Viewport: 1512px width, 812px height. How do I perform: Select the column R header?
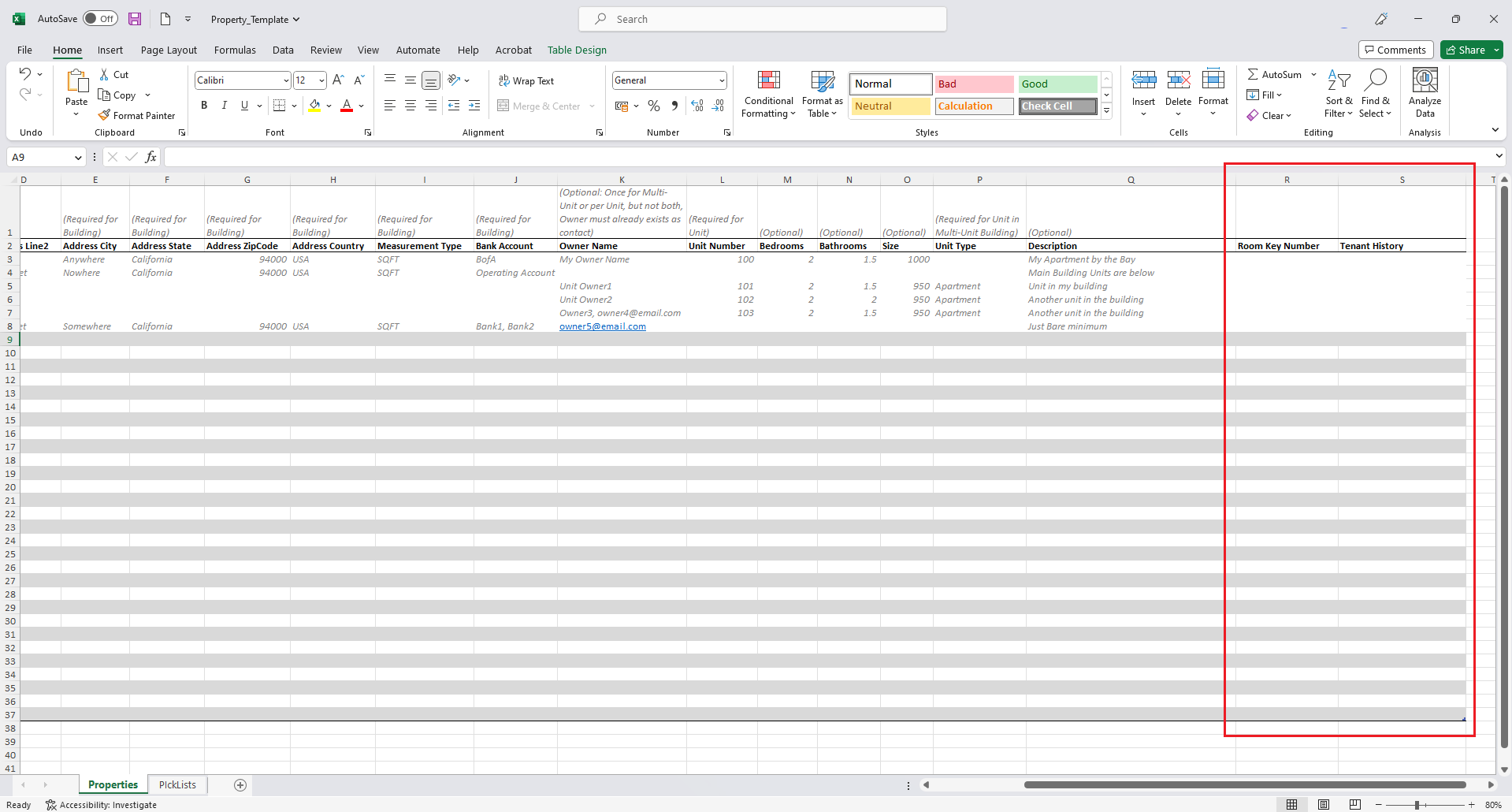pos(1287,180)
